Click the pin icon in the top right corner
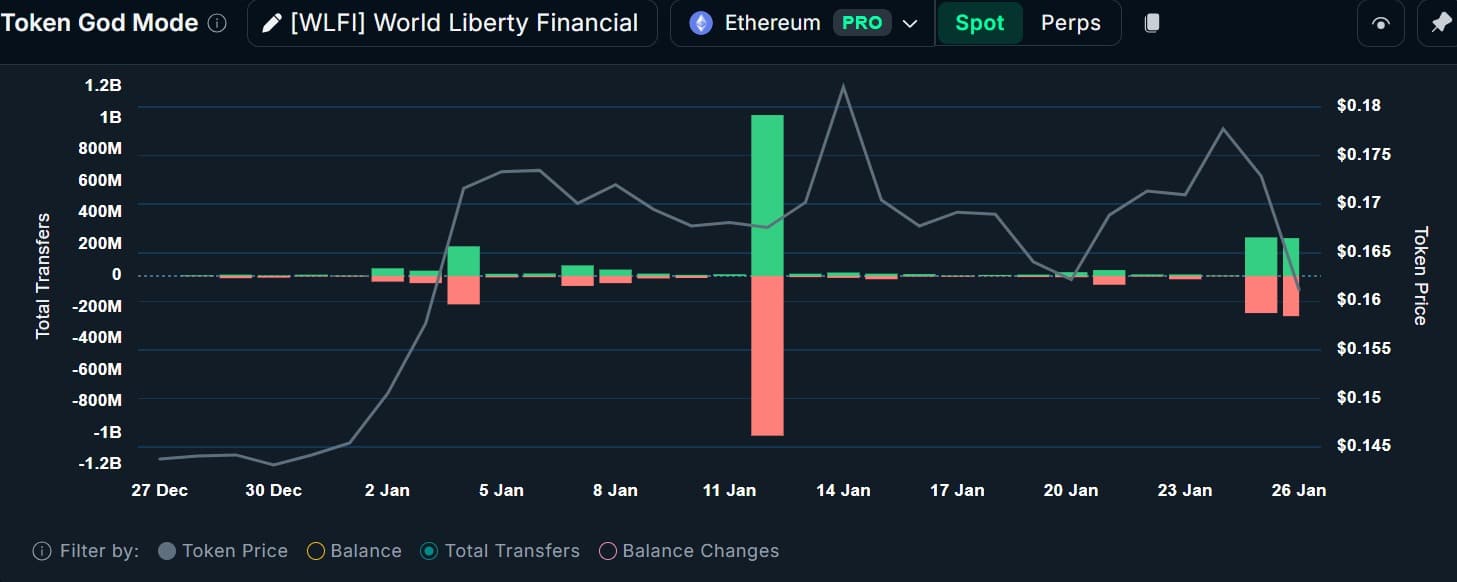 (x=1444, y=22)
